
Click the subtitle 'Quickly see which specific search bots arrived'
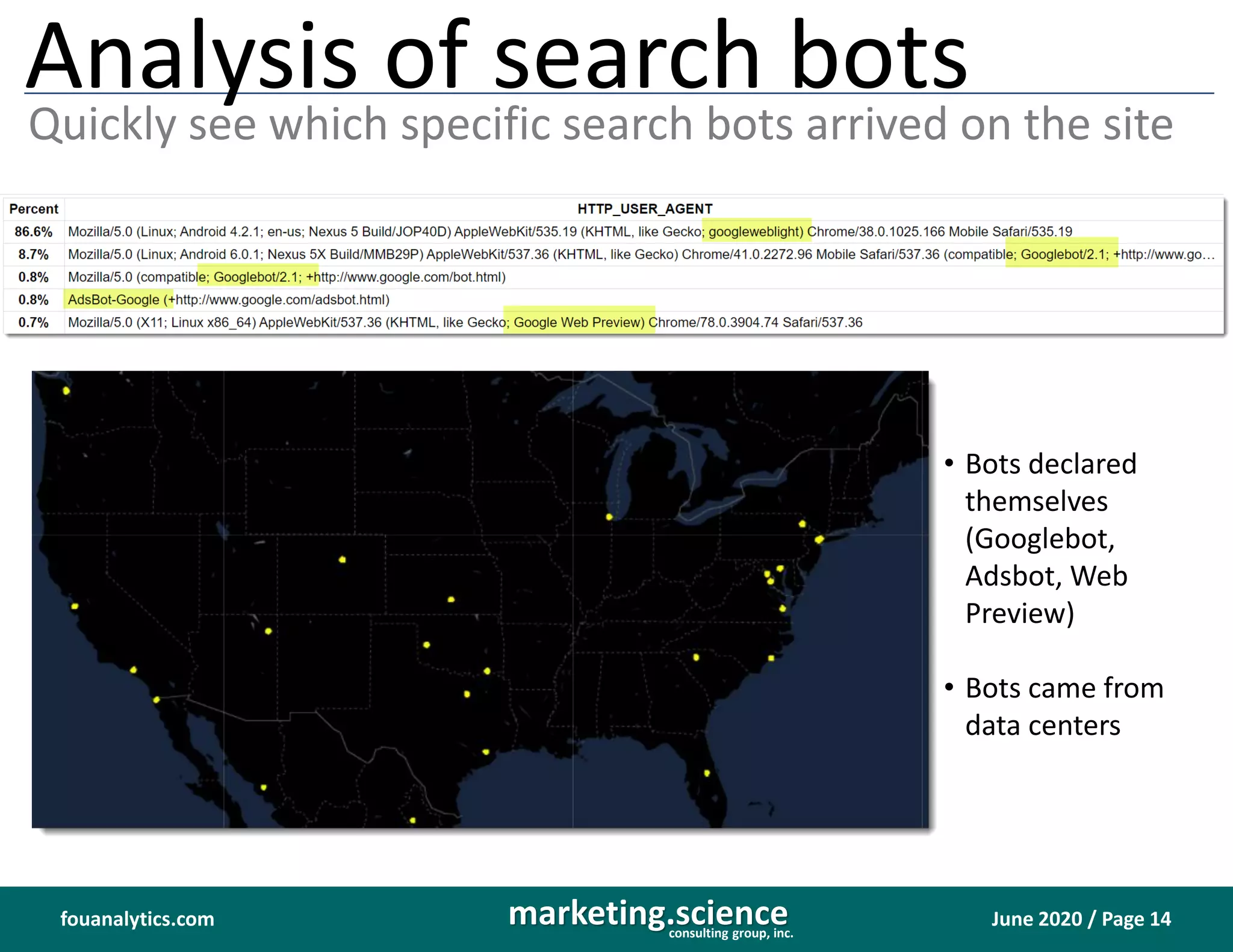[601, 125]
